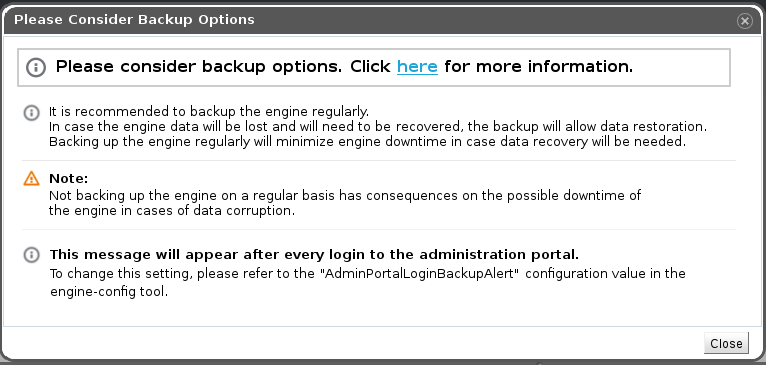Click the orange warning triangle beside Note
Viewport: 767px width, 365px height.
[x=31, y=179]
